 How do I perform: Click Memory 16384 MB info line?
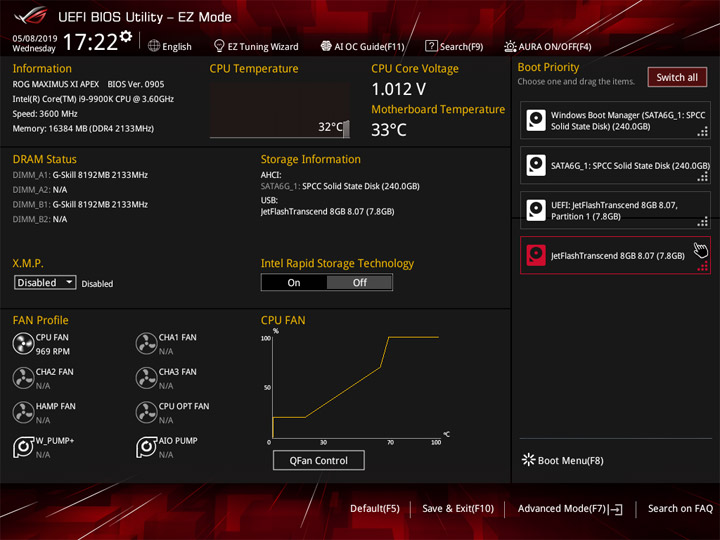point(83,129)
